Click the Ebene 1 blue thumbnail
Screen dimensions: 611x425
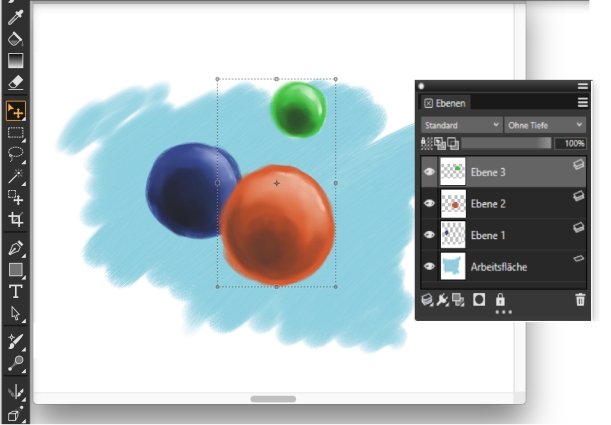pos(453,235)
